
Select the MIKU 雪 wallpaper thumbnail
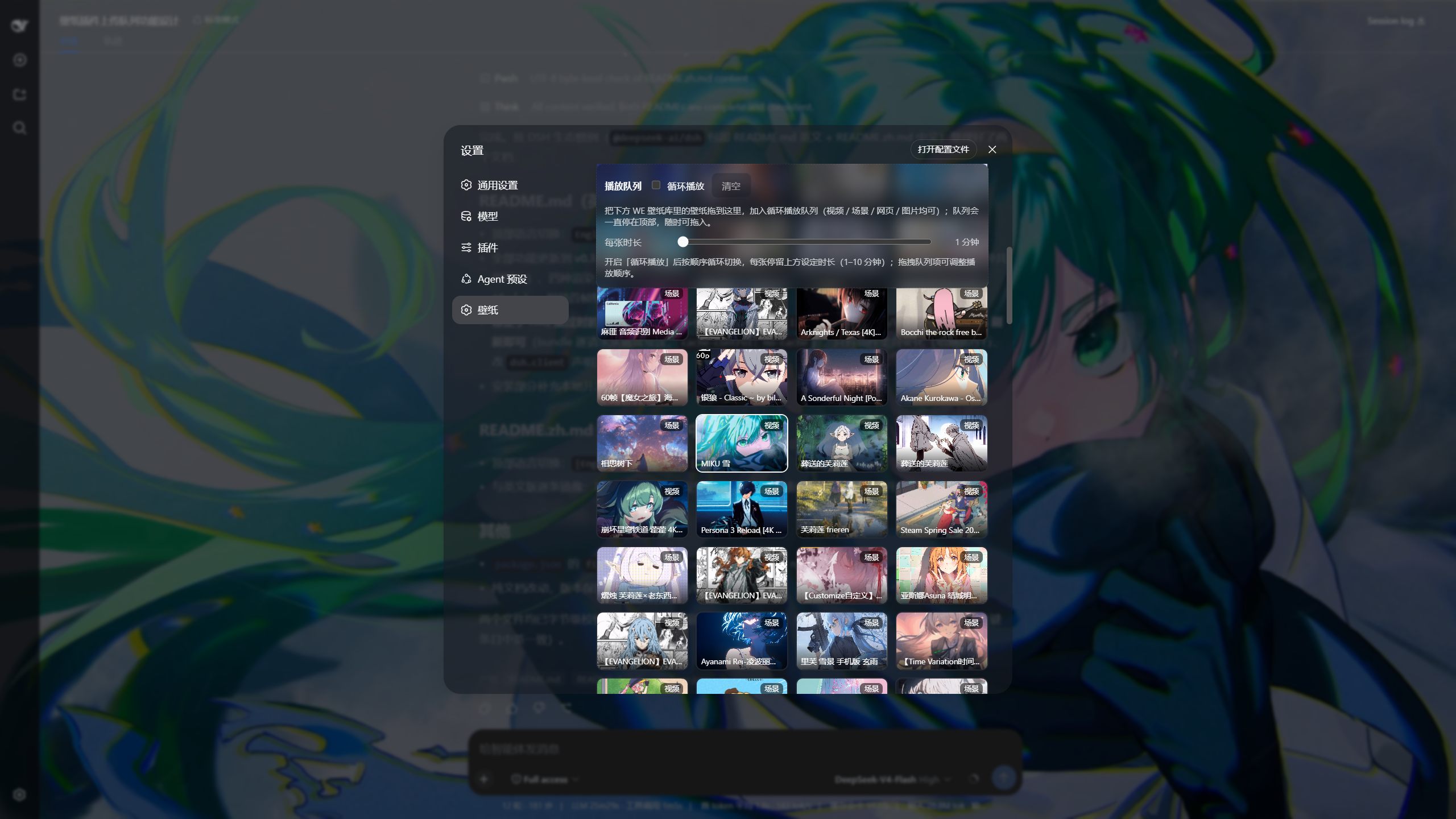click(x=742, y=443)
